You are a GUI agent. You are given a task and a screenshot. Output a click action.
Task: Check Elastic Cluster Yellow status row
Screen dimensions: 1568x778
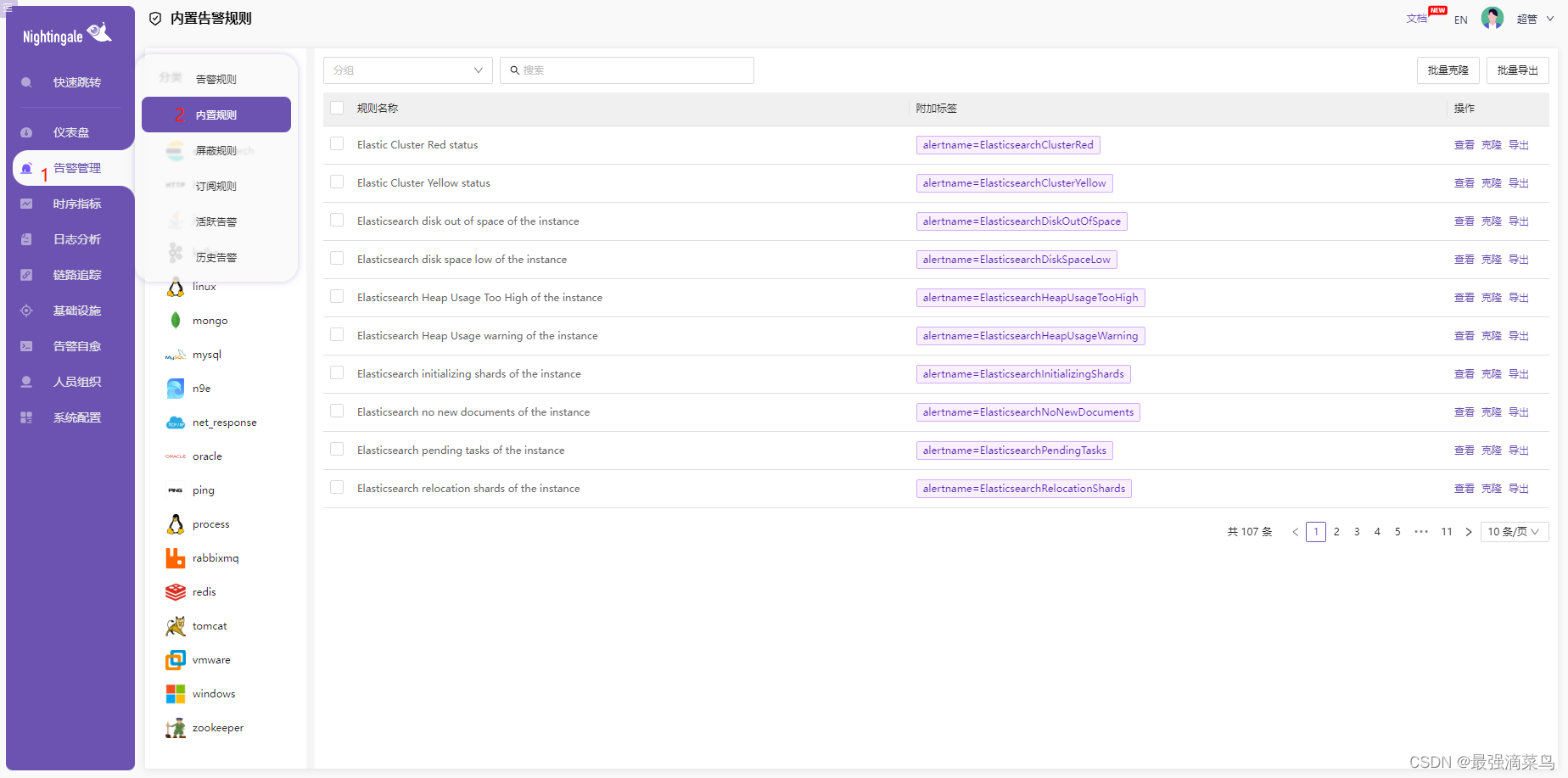pyautogui.click(x=337, y=182)
